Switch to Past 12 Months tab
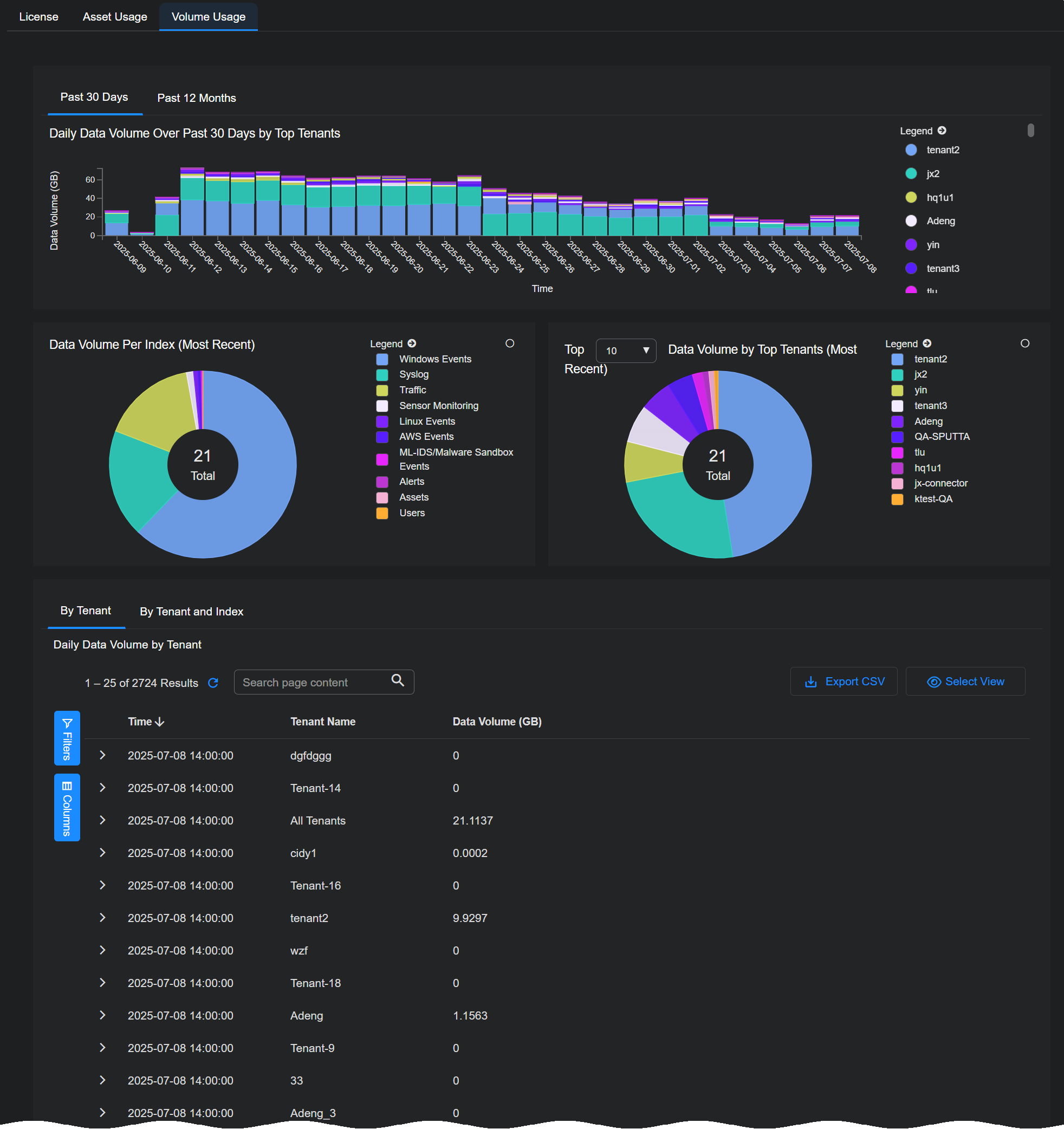This screenshot has height=1129, width=1064. click(x=197, y=98)
